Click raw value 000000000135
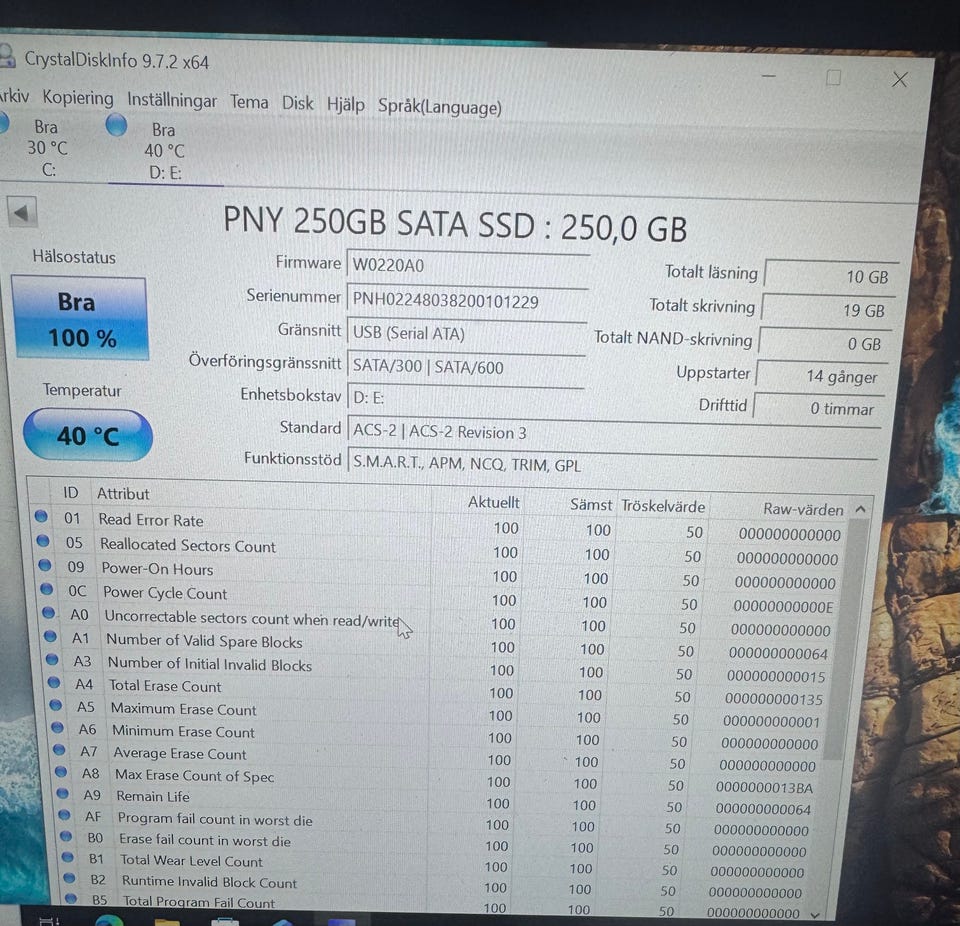The height and width of the screenshot is (926, 960). coord(773,699)
